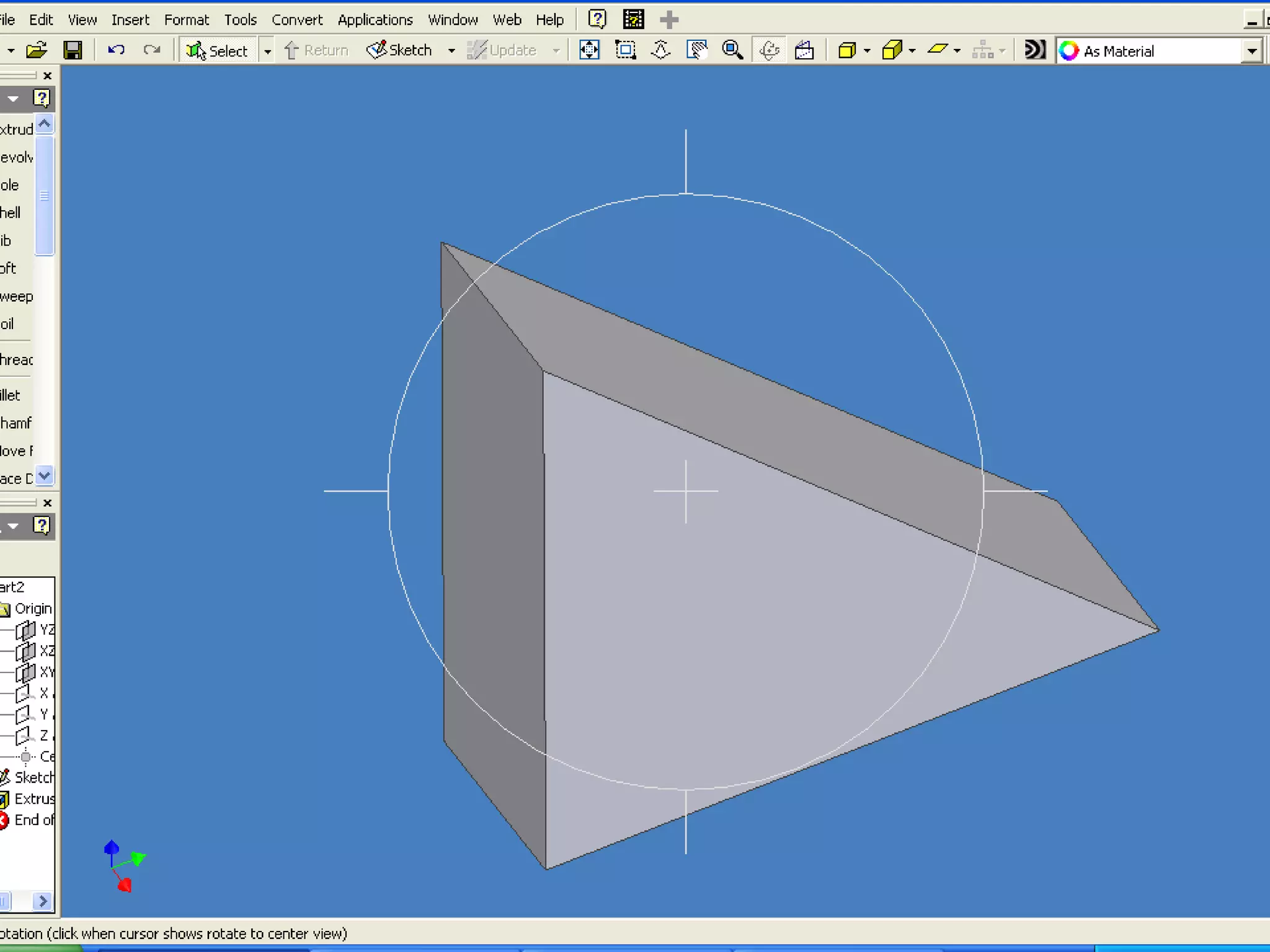Expand the Select tool dropdown arrow
The width and height of the screenshot is (1270, 952).
pyautogui.click(x=267, y=51)
